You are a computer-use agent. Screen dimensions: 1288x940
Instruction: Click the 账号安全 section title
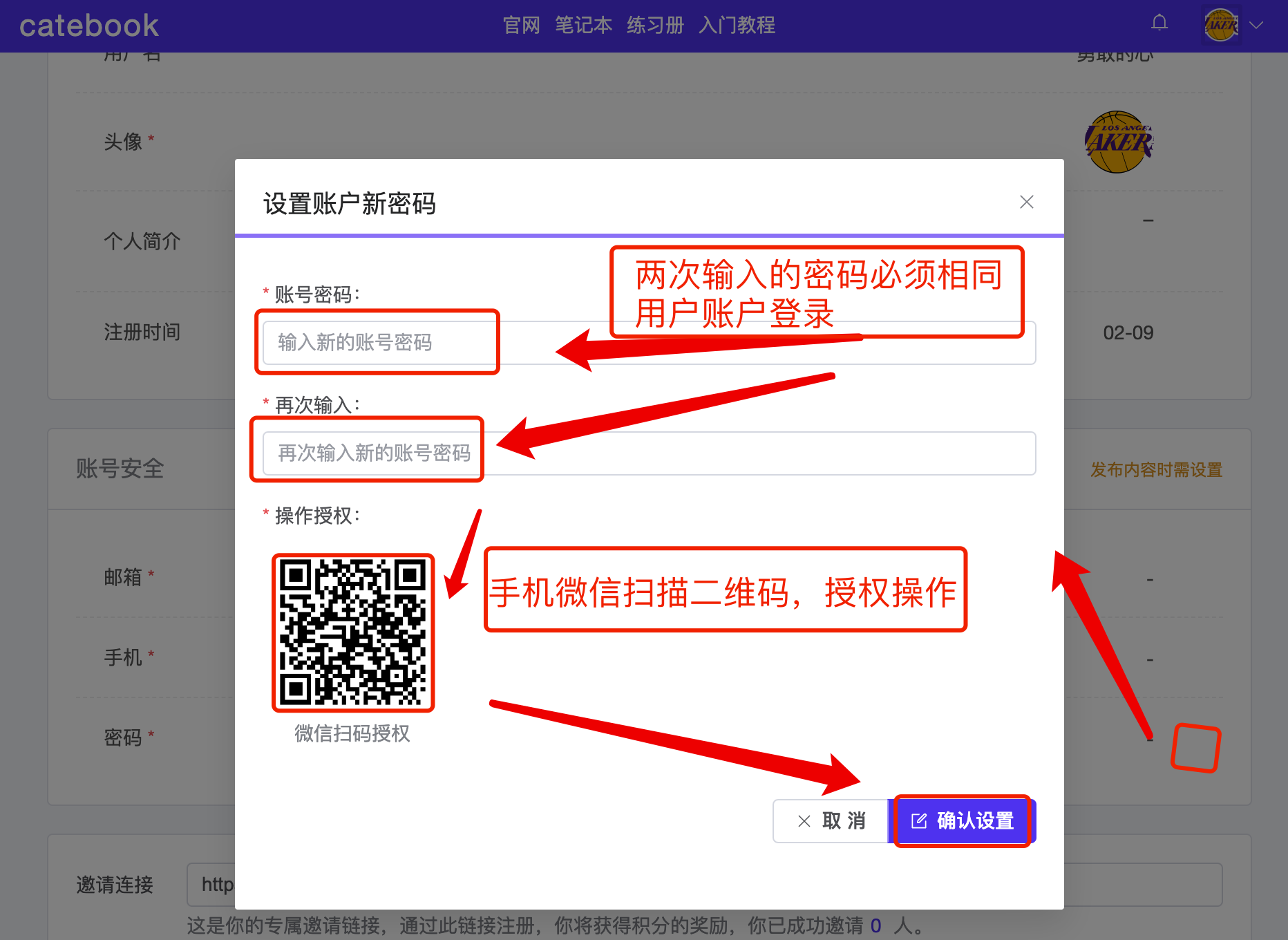[120, 469]
